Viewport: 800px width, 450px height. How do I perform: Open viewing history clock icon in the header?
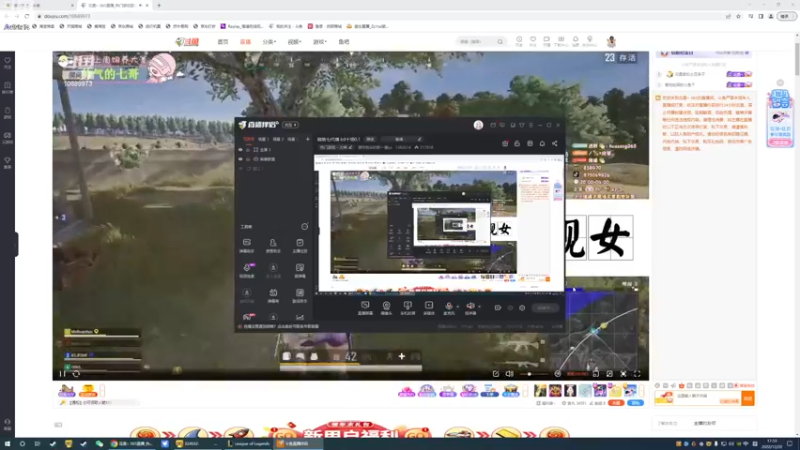(519, 41)
